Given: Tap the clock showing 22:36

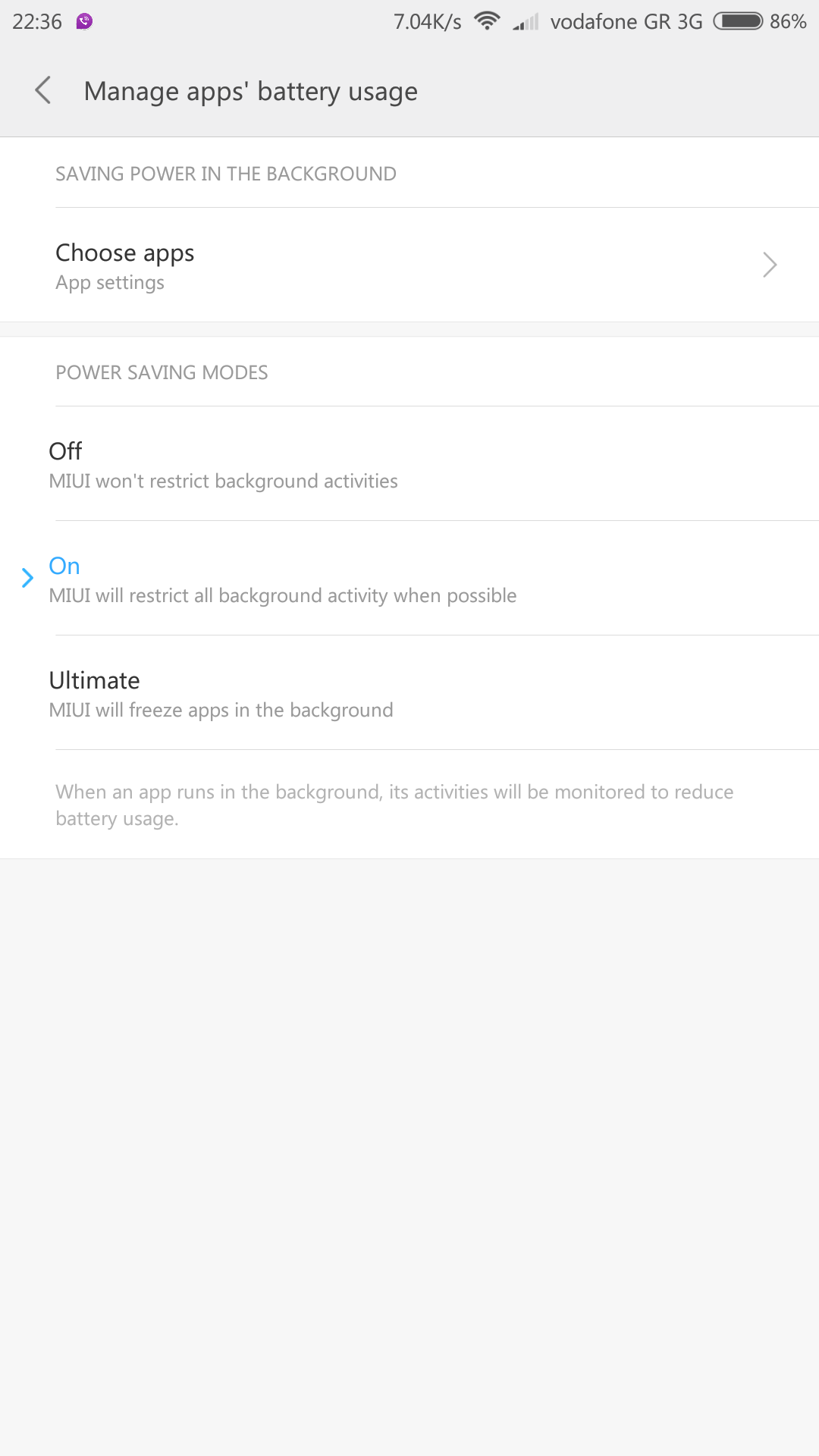Looking at the screenshot, I should (37, 21).
